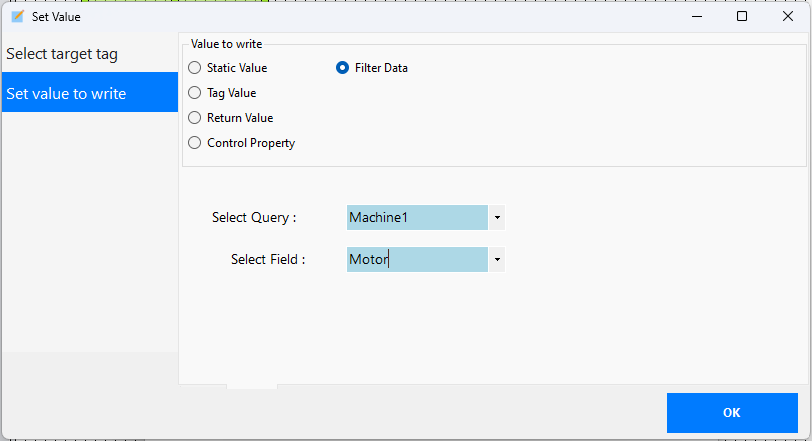This screenshot has width=812, height=441.
Task: Maximize the Set Value window
Action: (741, 16)
